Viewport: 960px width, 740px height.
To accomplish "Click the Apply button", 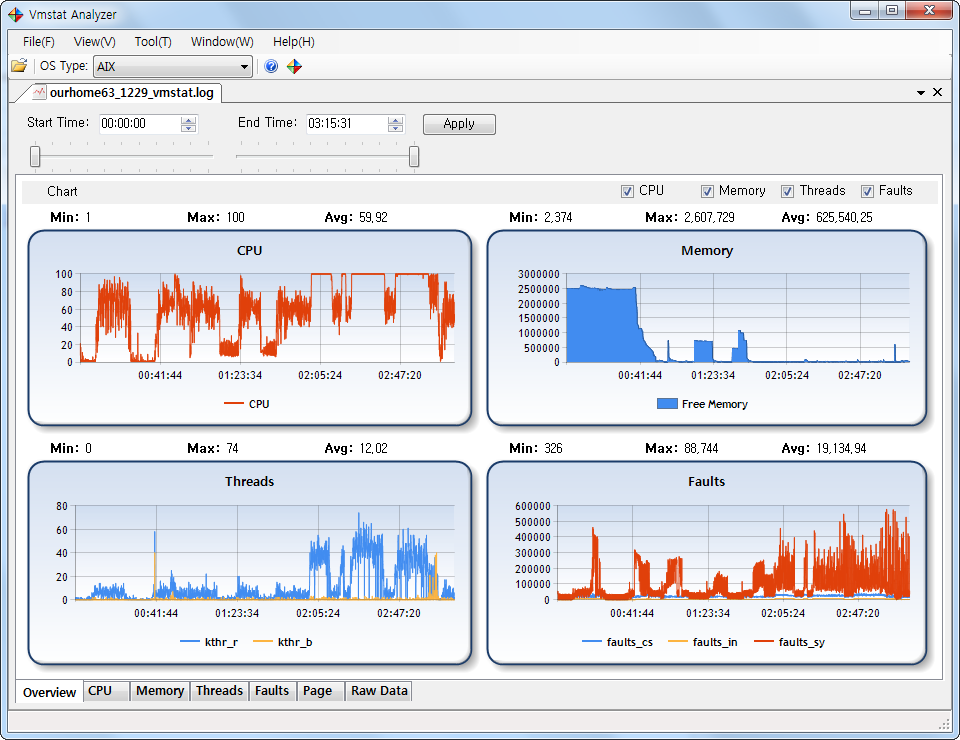I will point(459,124).
